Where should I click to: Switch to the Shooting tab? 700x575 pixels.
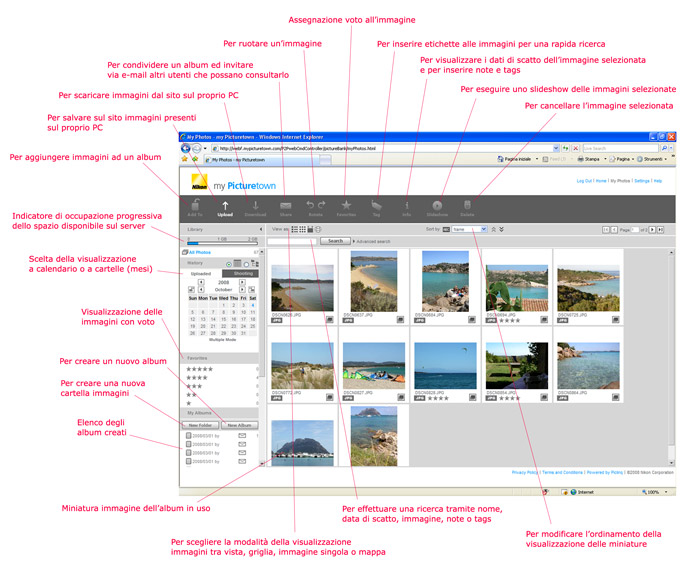pos(241,274)
